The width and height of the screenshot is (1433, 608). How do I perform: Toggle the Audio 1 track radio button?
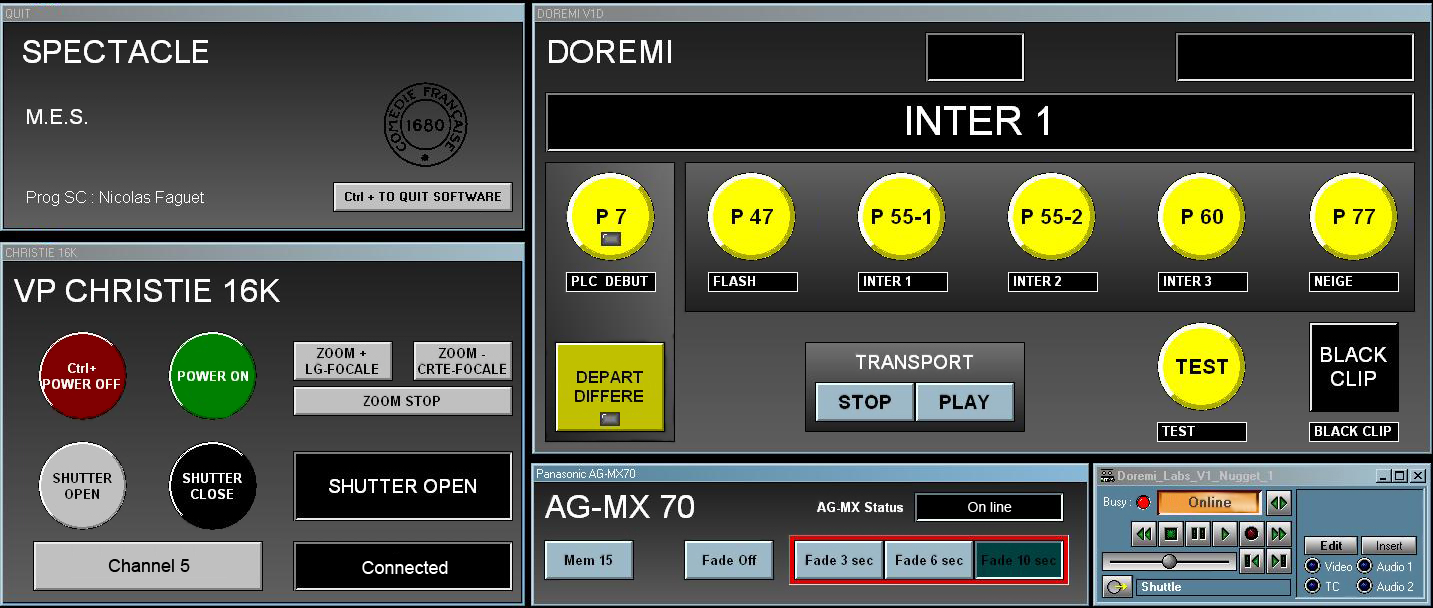[x=1364, y=566]
